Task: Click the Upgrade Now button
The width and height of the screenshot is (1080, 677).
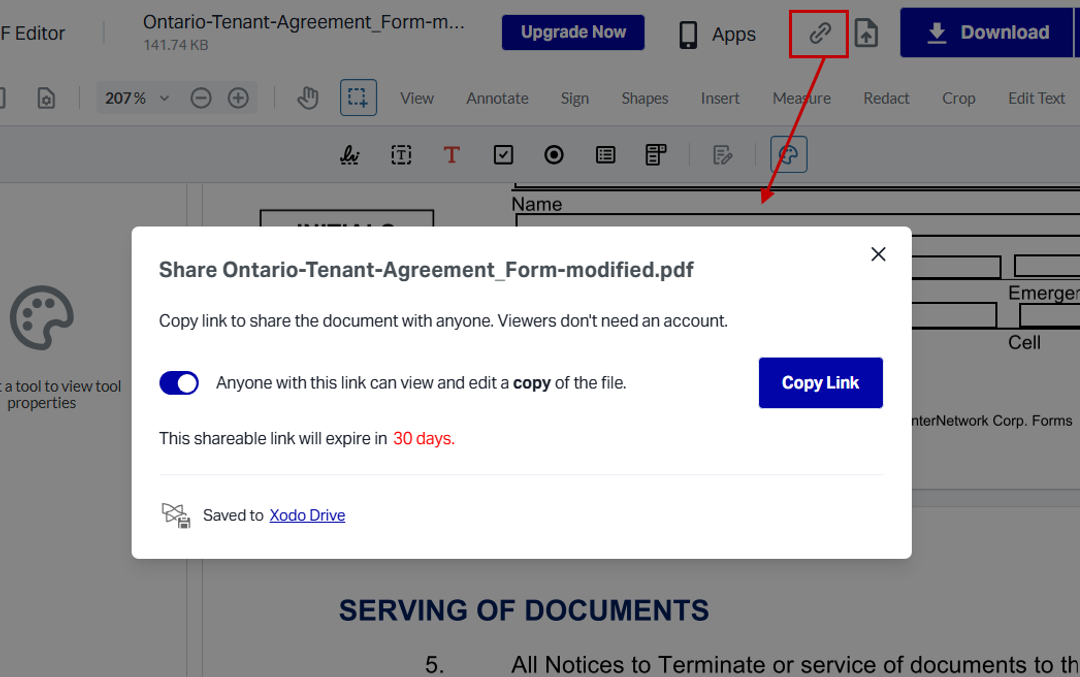Action: [573, 32]
